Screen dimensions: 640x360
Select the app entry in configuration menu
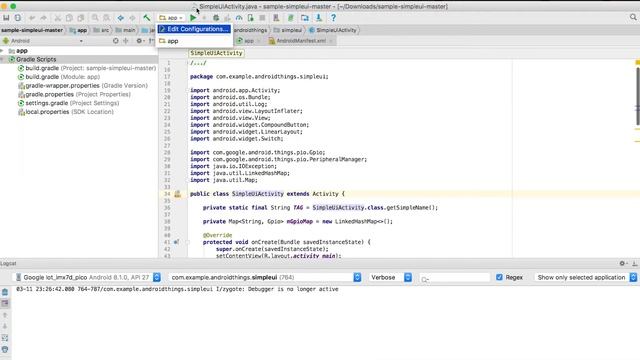(195, 41)
